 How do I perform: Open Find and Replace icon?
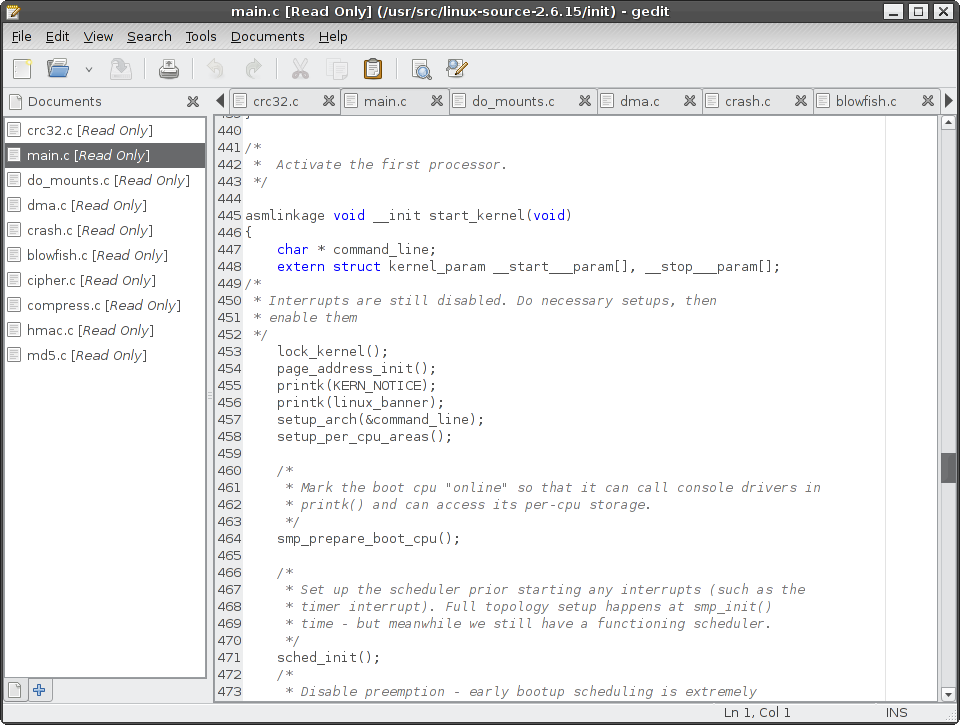pos(457,68)
